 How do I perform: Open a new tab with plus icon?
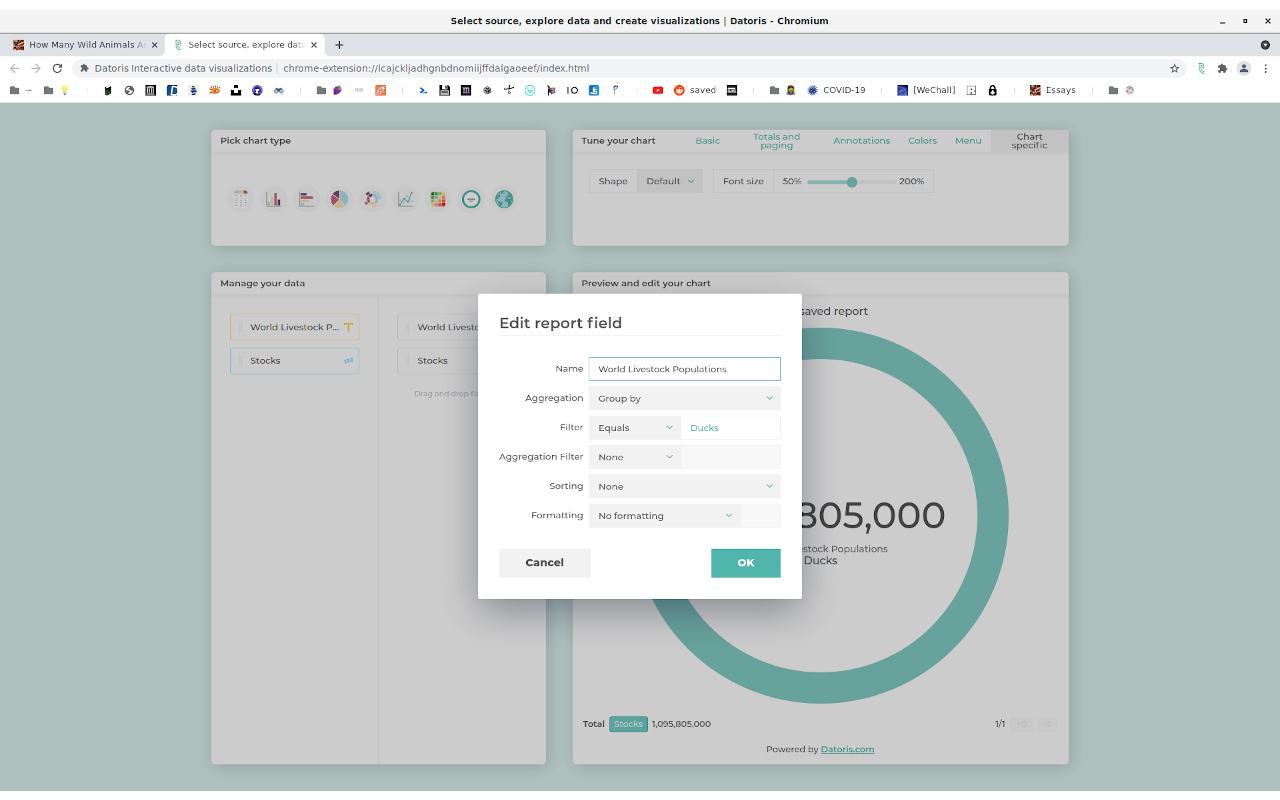pos(339,44)
